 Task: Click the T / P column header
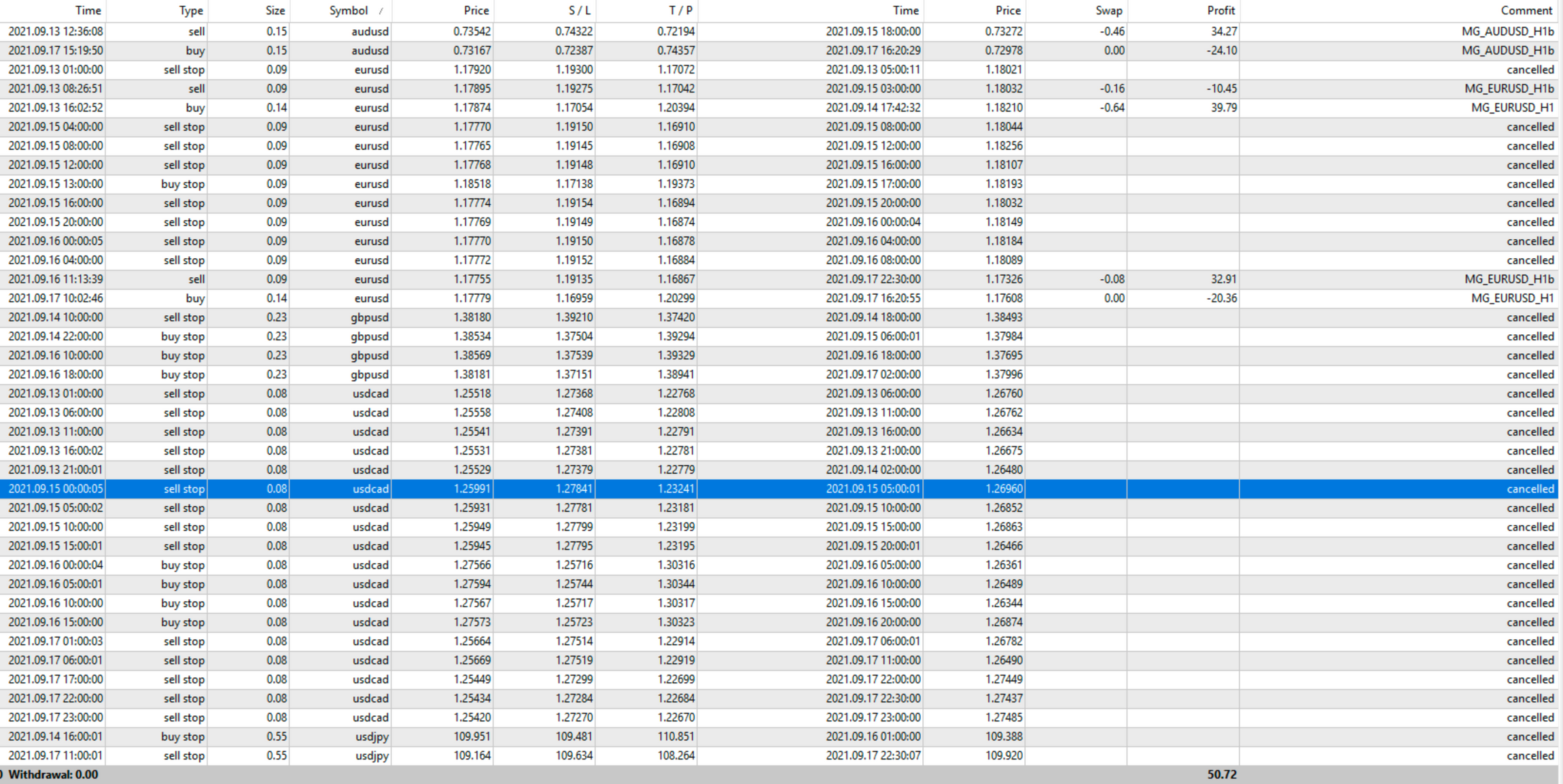coord(680,11)
